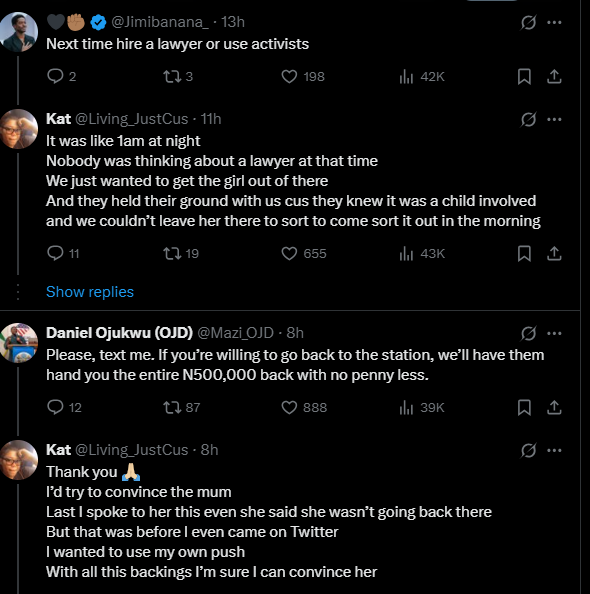Image resolution: width=590 pixels, height=594 pixels.
Task: Open Jimibanana's profile picture
Action: click(x=18, y=32)
